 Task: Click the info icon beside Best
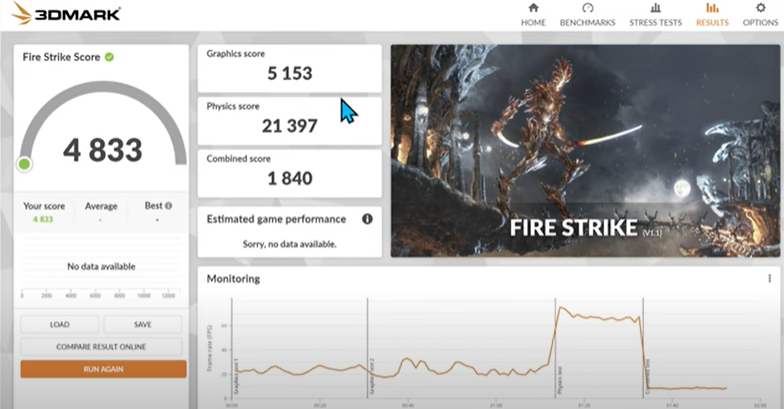tap(168, 206)
